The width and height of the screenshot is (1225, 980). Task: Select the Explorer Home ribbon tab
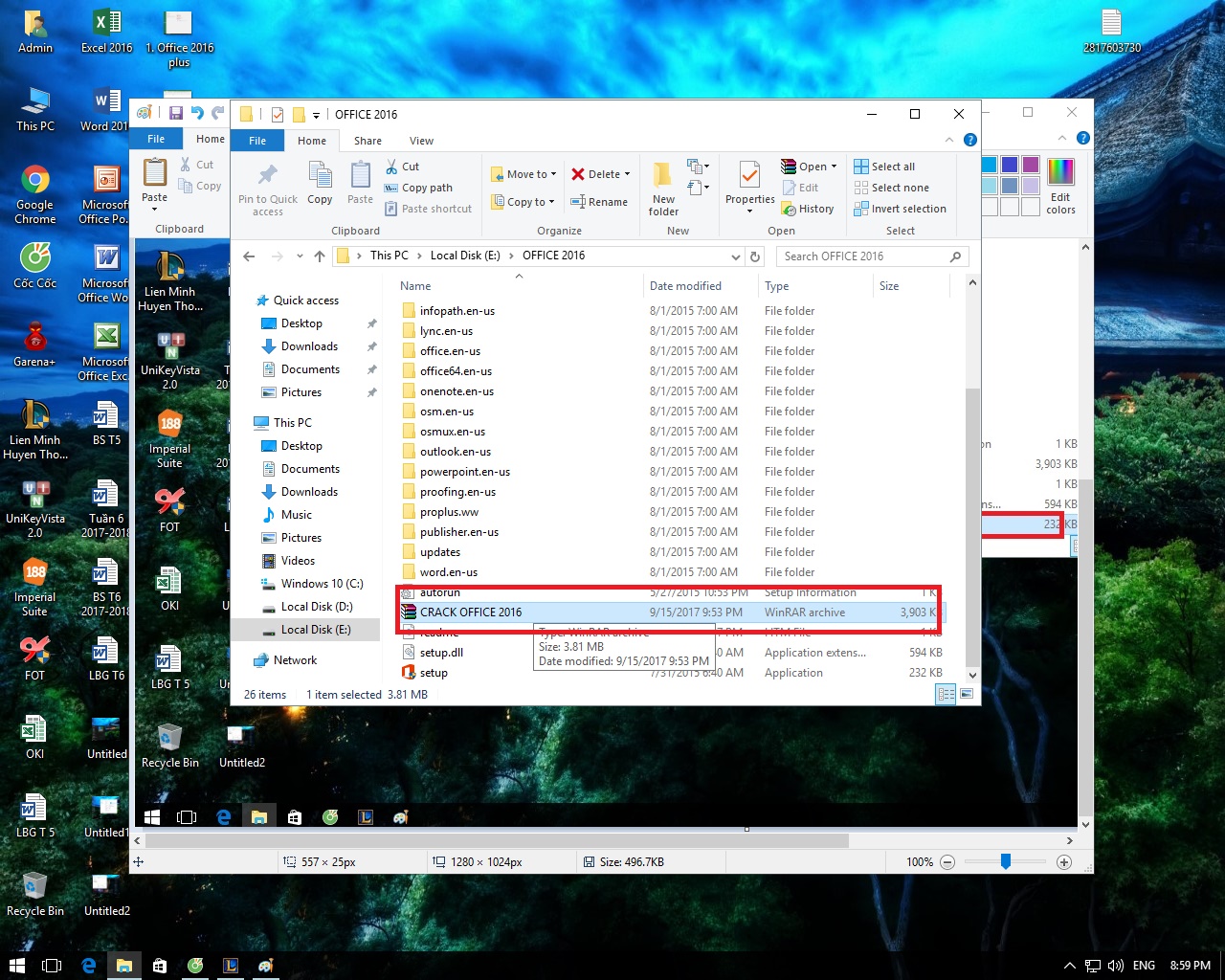click(312, 141)
